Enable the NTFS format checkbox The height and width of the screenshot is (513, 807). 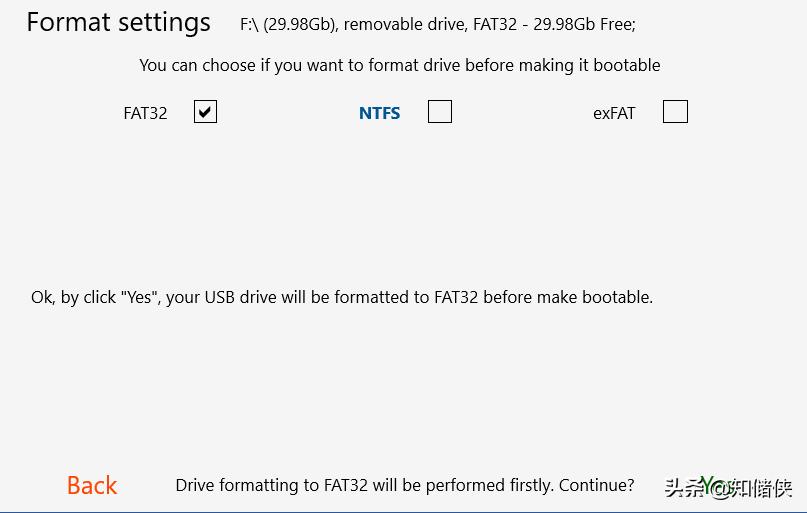click(x=440, y=112)
